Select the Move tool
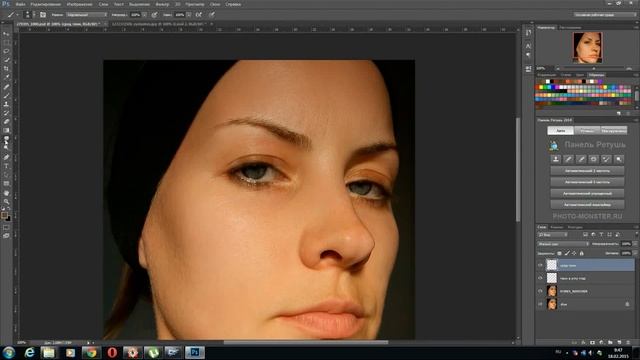This screenshot has width=640, height=360. coord(6,34)
